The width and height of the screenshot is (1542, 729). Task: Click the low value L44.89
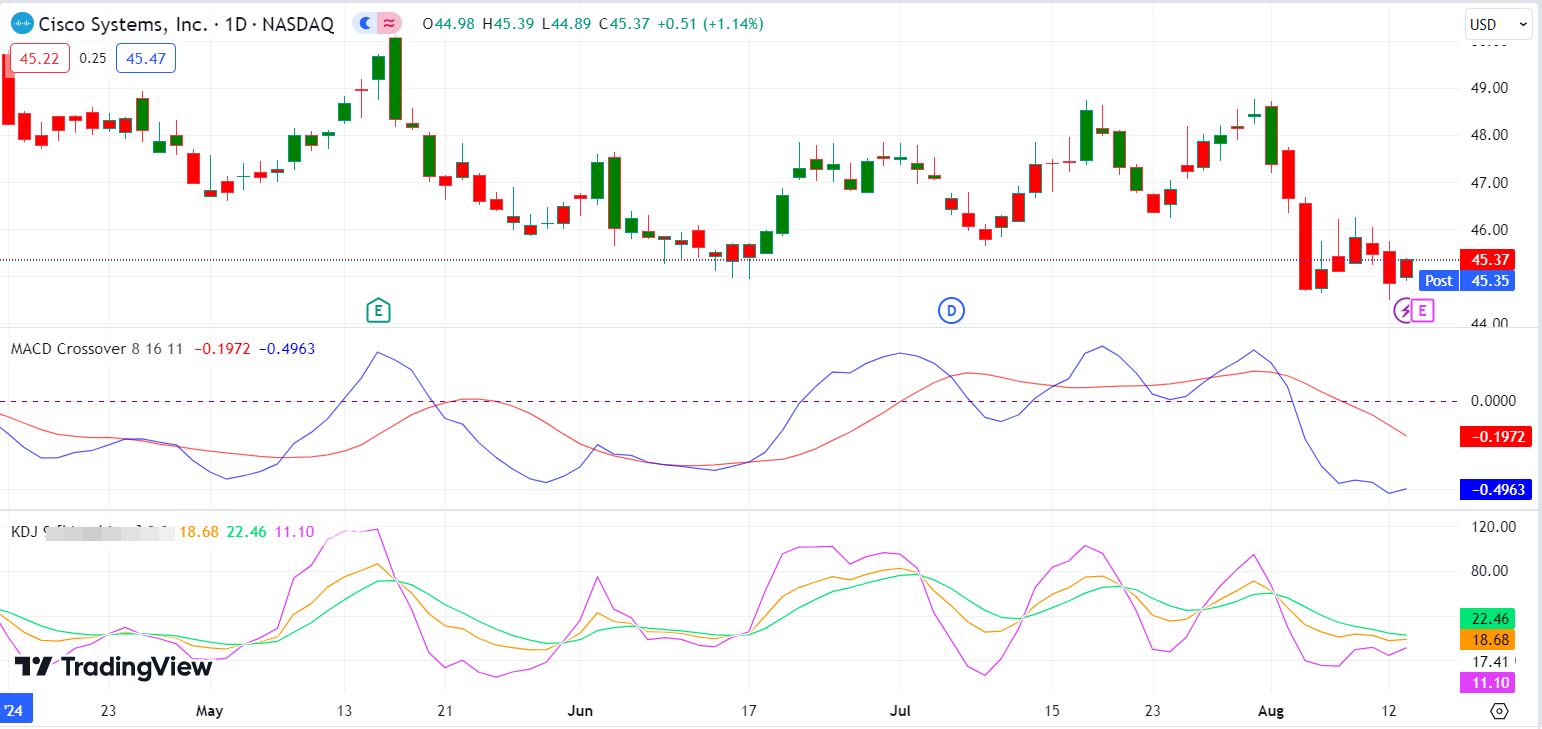[567, 24]
